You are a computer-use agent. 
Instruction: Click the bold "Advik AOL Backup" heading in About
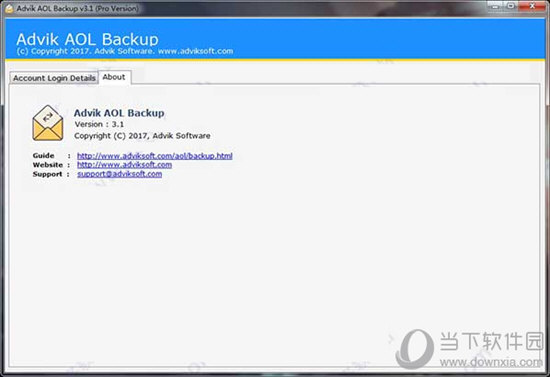tap(119, 113)
